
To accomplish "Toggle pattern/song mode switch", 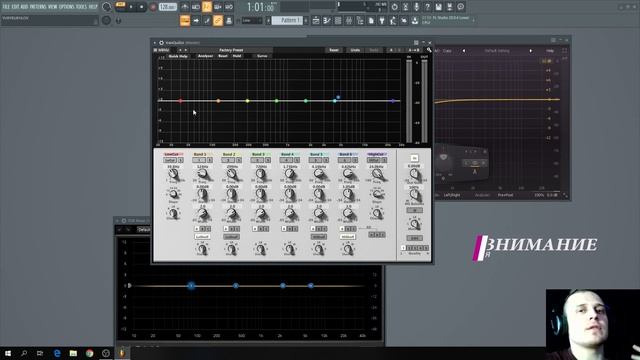I will click(x=120, y=5).
